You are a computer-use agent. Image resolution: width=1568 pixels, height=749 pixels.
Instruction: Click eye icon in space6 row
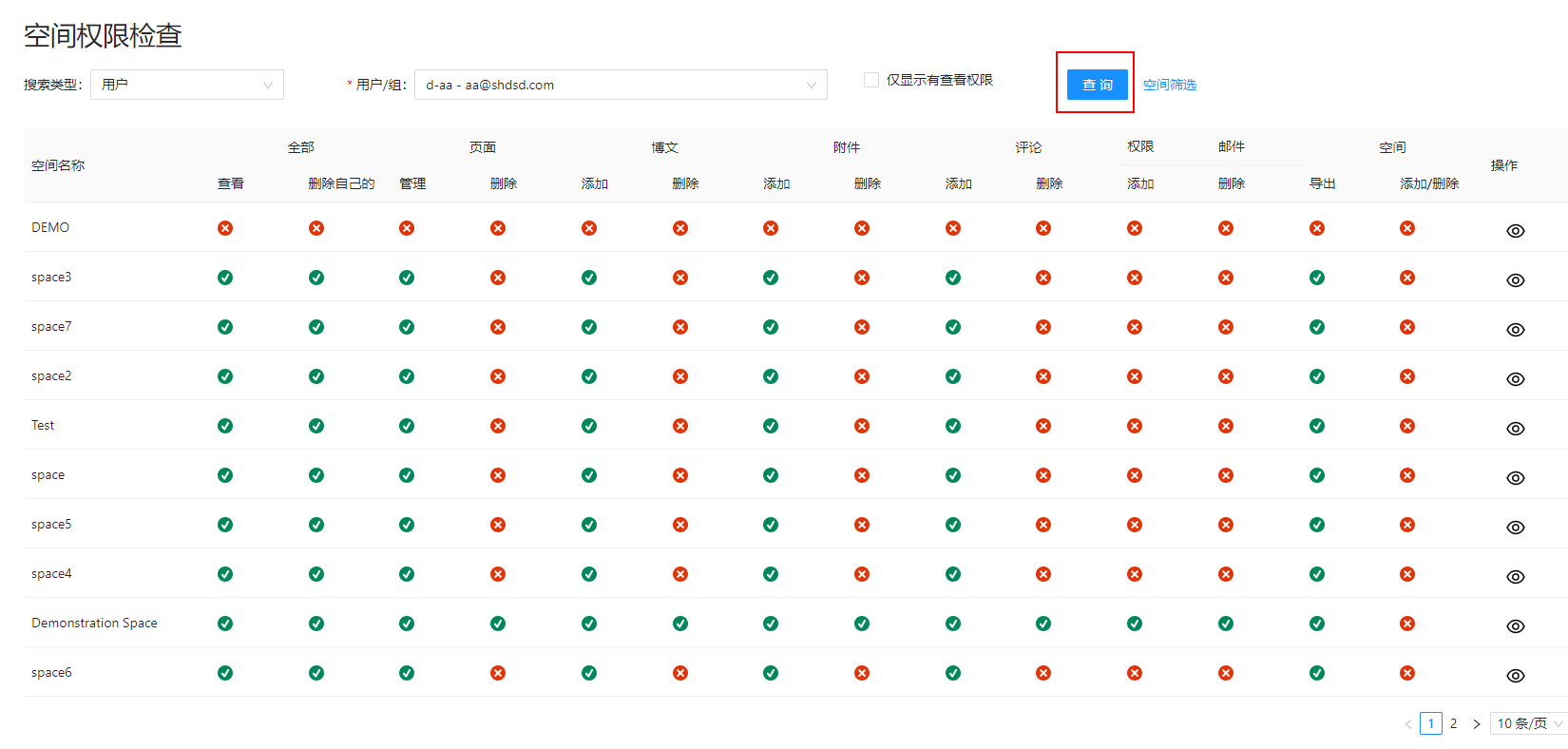point(1515,676)
